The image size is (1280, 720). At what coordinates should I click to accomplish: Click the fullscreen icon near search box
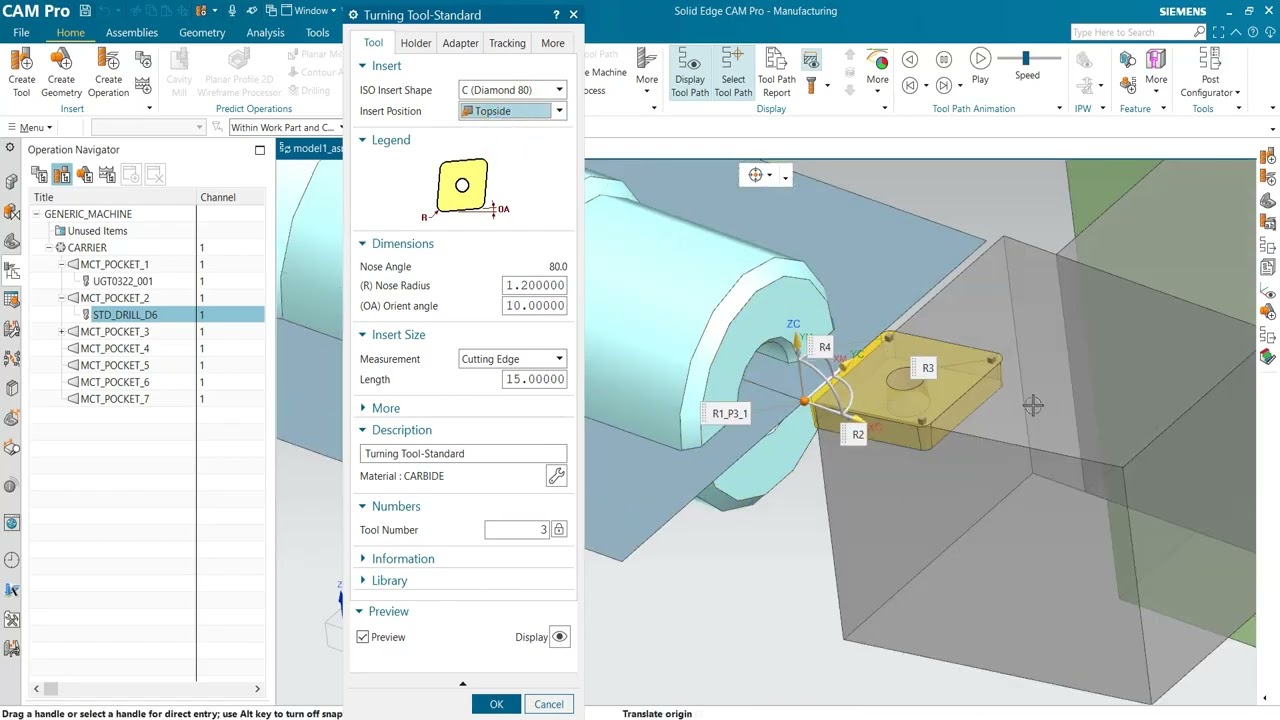[x=1218, y=32]
